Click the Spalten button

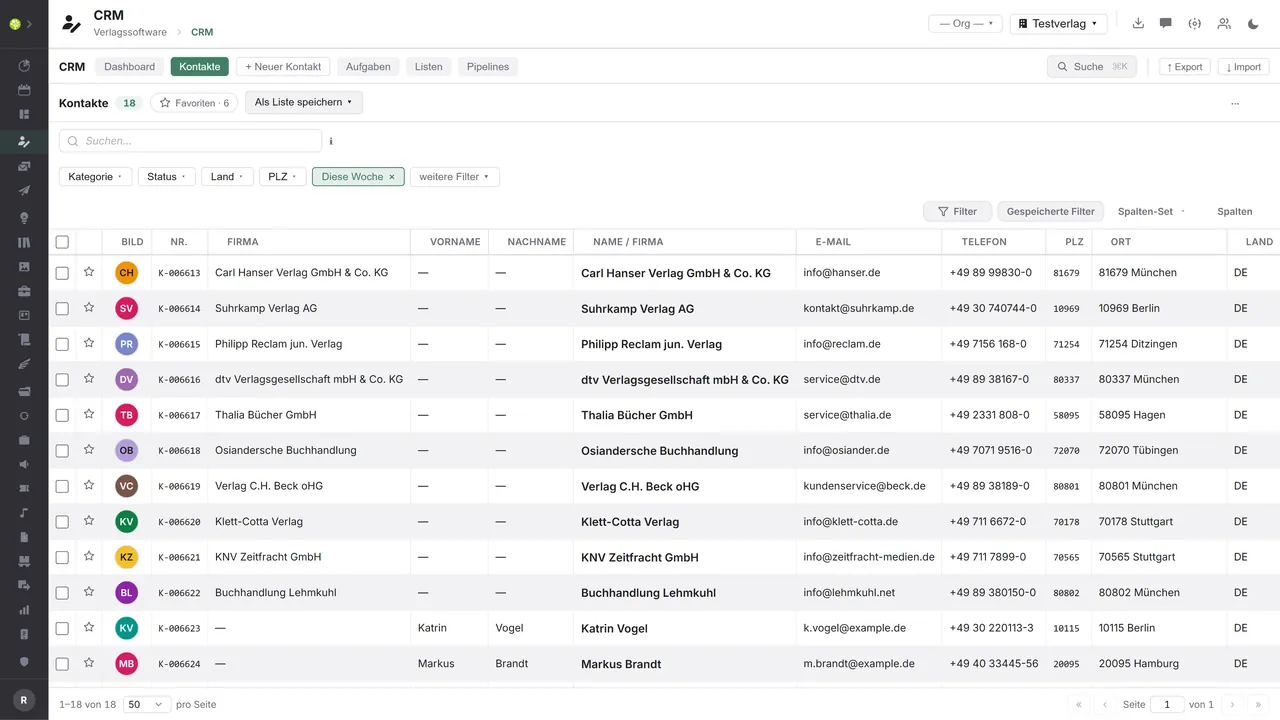tap(1234, 211)
